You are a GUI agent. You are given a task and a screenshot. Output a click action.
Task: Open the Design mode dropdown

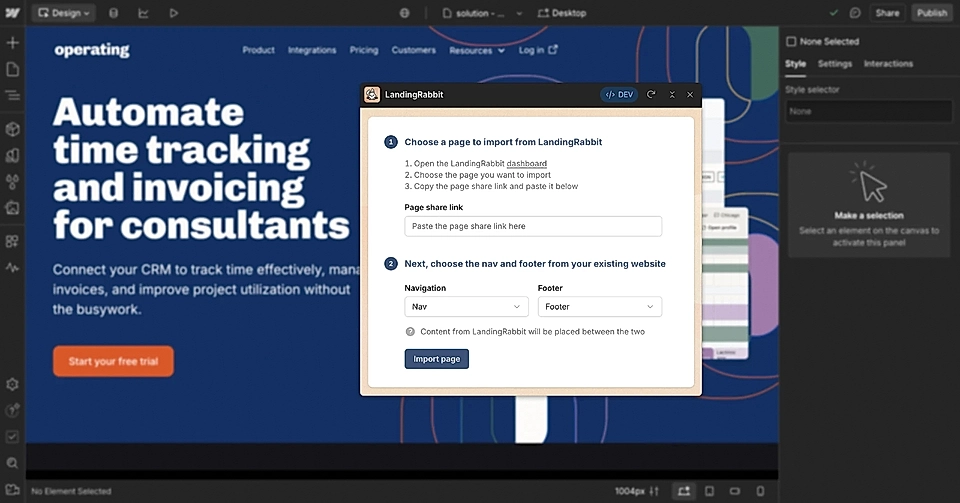64,13
